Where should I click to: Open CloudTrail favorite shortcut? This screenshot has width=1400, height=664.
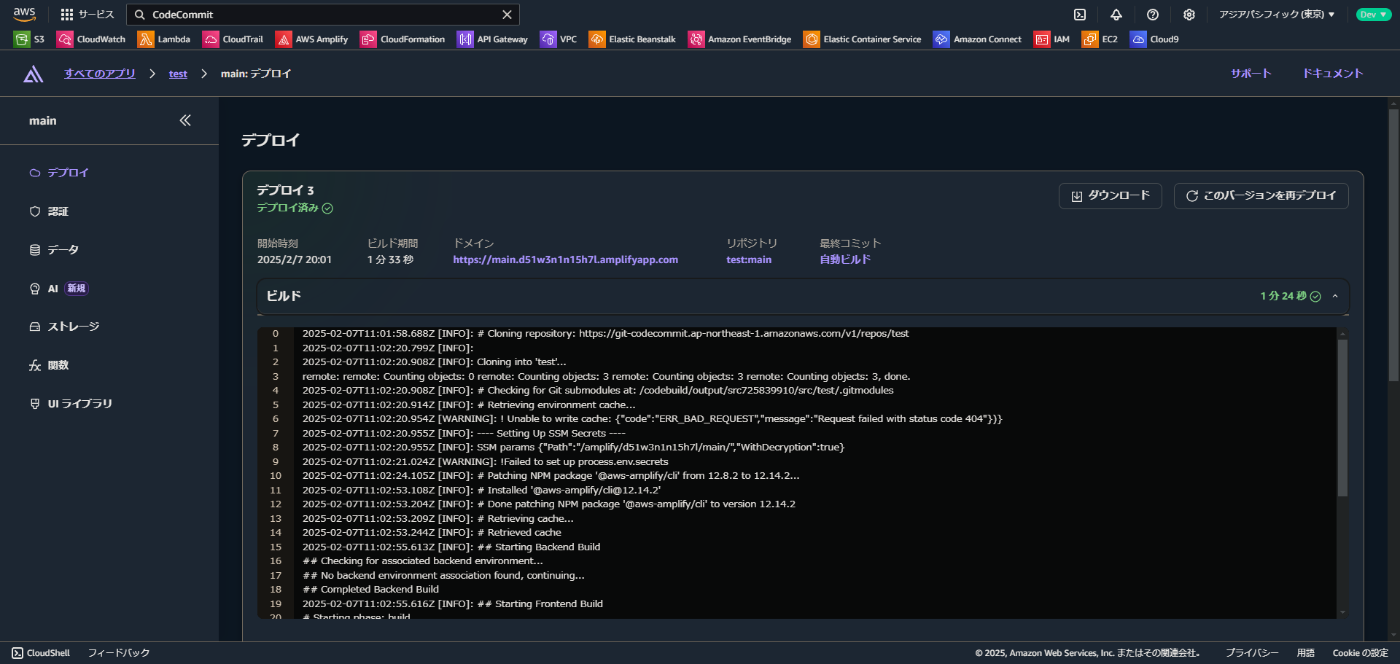(235, 39)
